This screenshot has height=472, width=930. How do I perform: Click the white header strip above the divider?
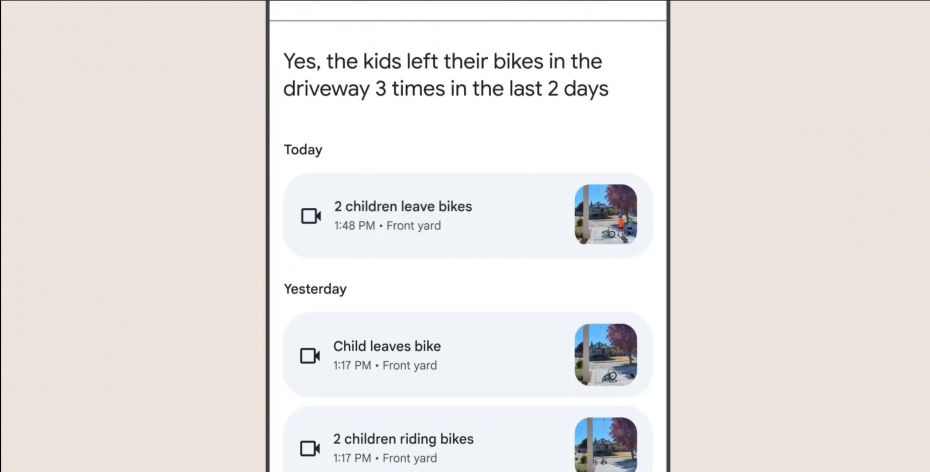pos(468,9)
